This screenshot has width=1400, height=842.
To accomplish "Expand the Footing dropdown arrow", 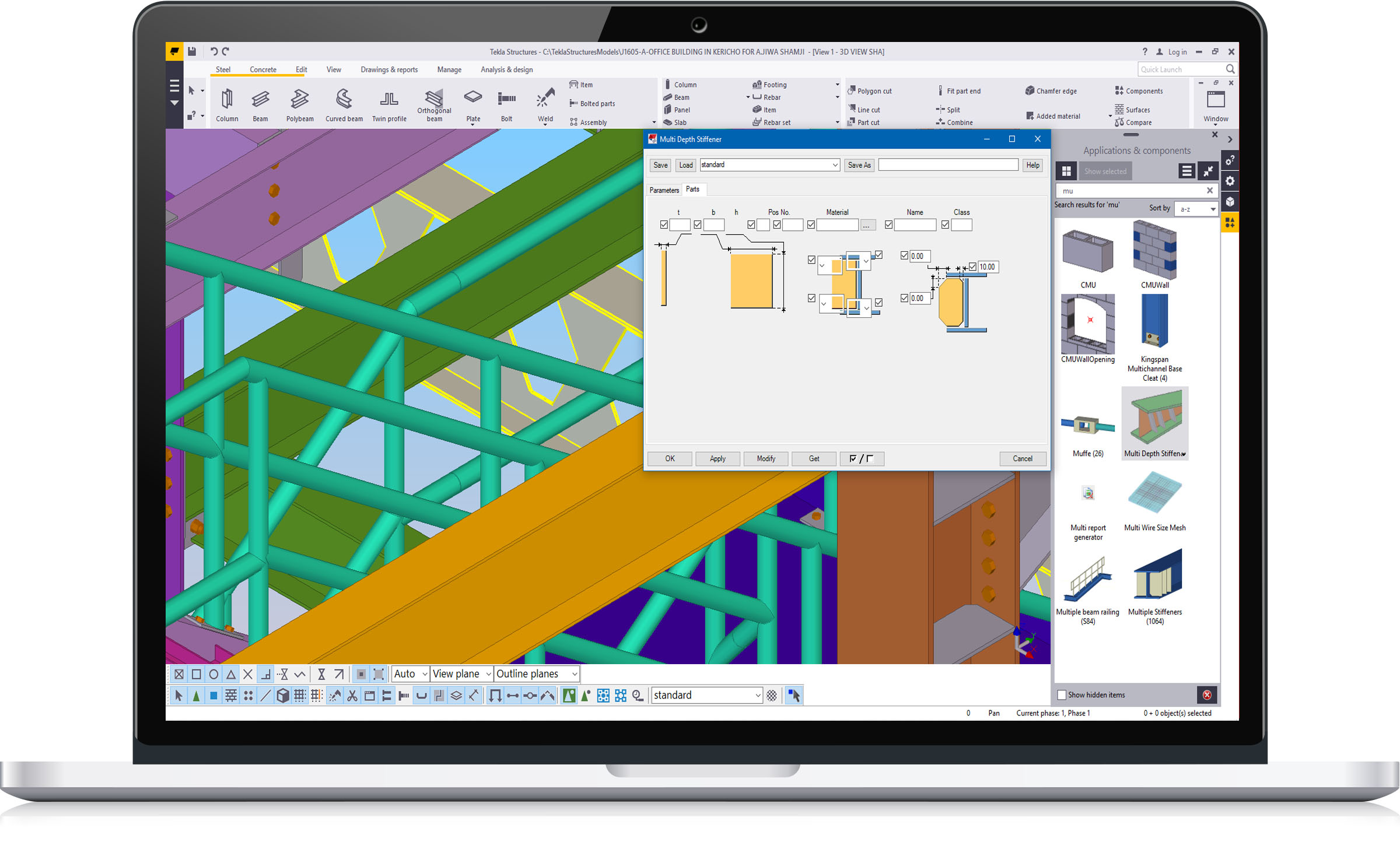I will tap(837, 85).
